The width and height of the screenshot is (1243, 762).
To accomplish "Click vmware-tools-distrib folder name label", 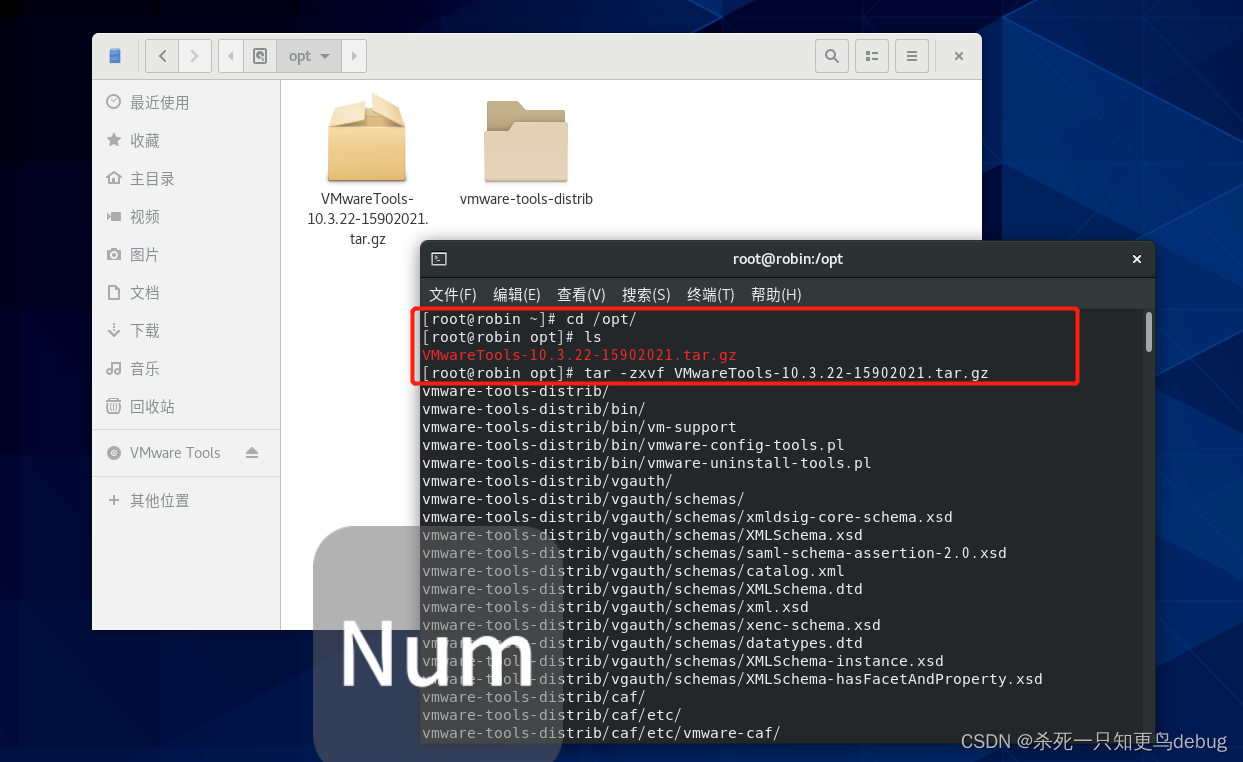I will 526,199.
